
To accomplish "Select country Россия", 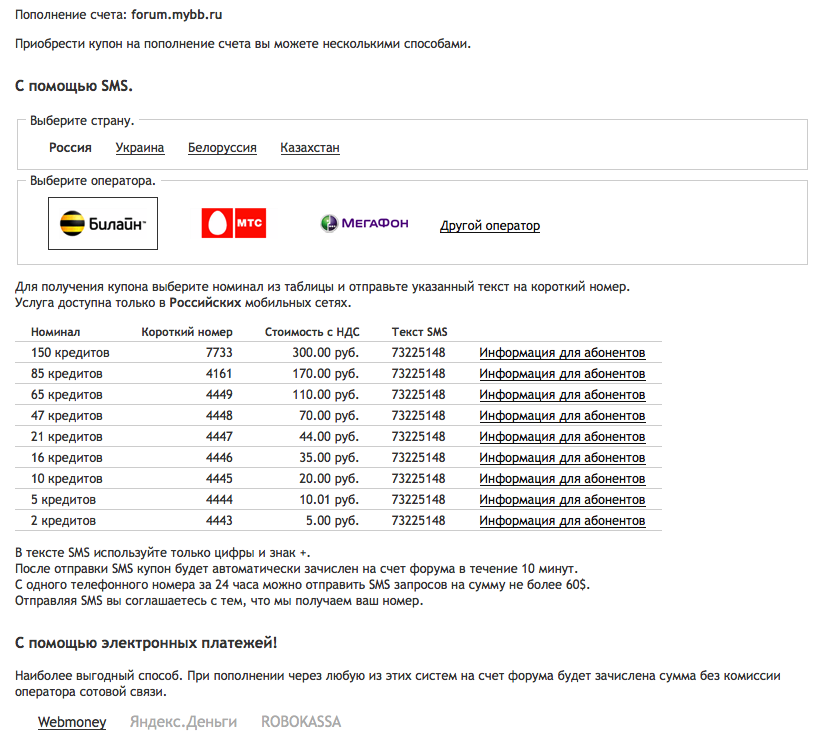I will [x=70, y=148].
